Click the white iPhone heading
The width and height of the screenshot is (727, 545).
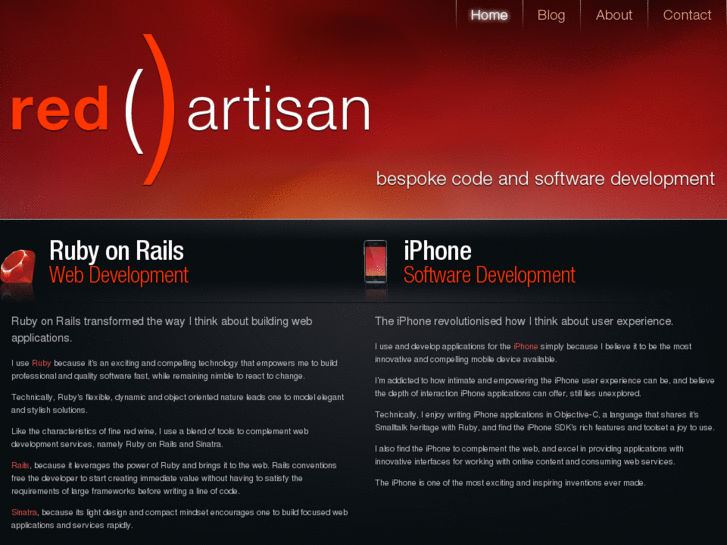click(437, 251)
